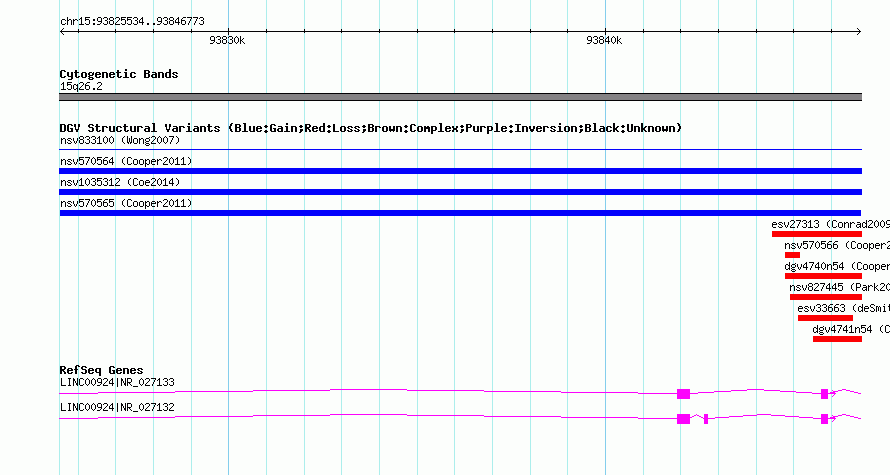Click the red esv27313 loss bar
The height and width of the screenshot is (475, 890).
[x=817, y=234]
